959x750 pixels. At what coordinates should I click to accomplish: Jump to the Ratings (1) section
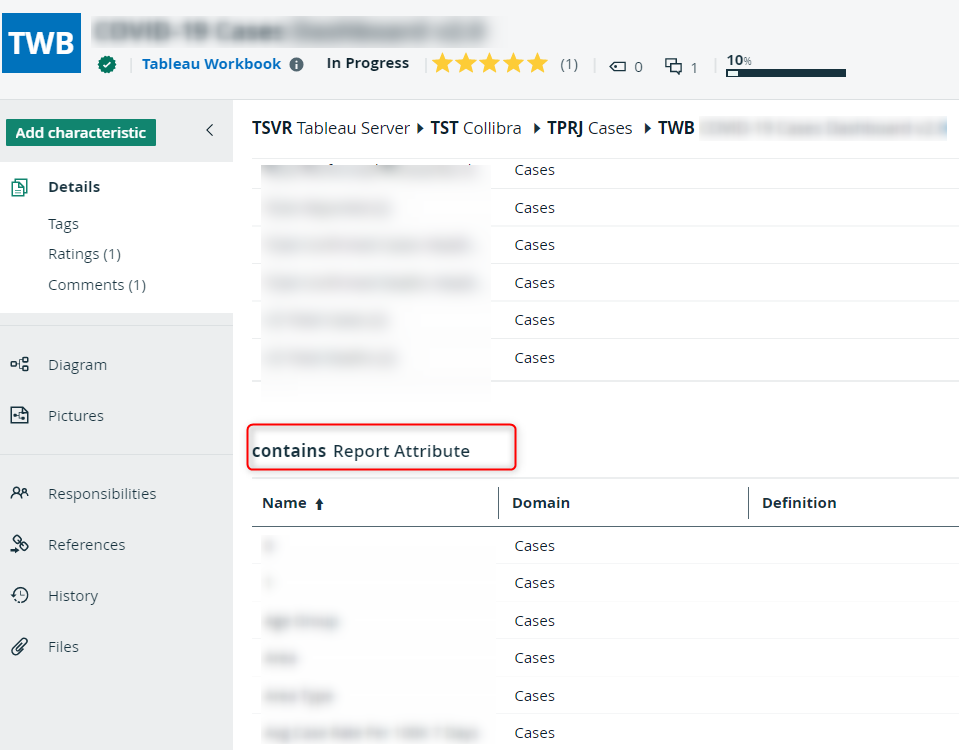(84, 254)
